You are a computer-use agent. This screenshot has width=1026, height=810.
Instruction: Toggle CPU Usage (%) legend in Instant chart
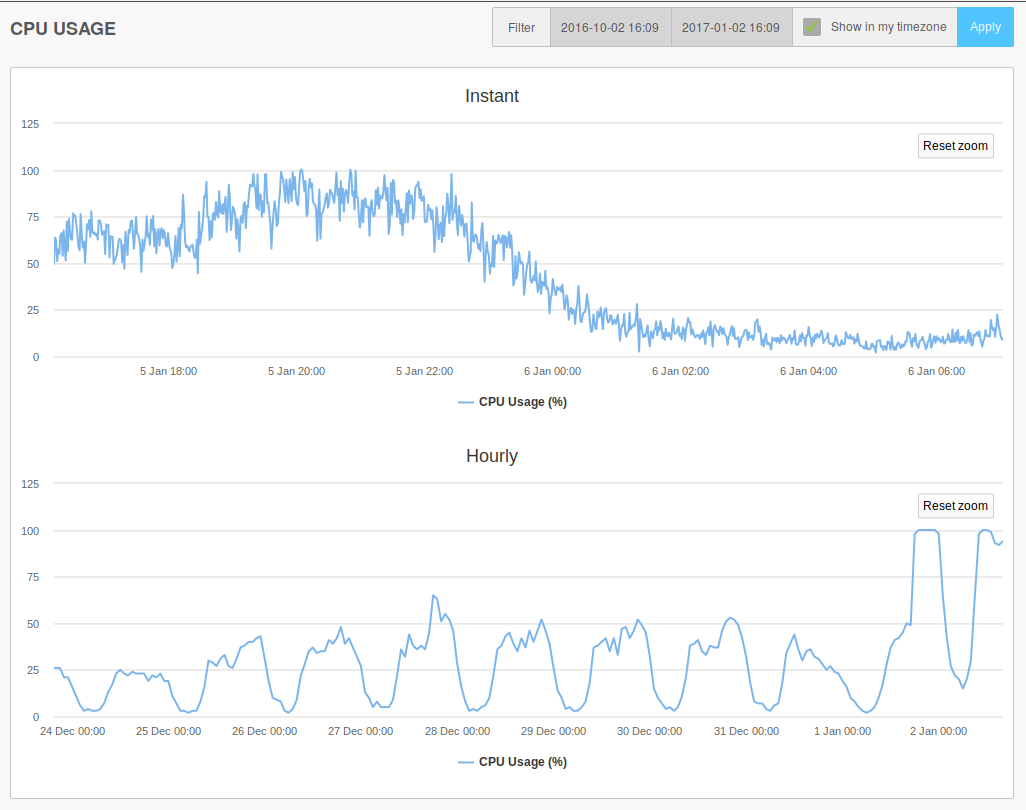(x=522, y=402)
